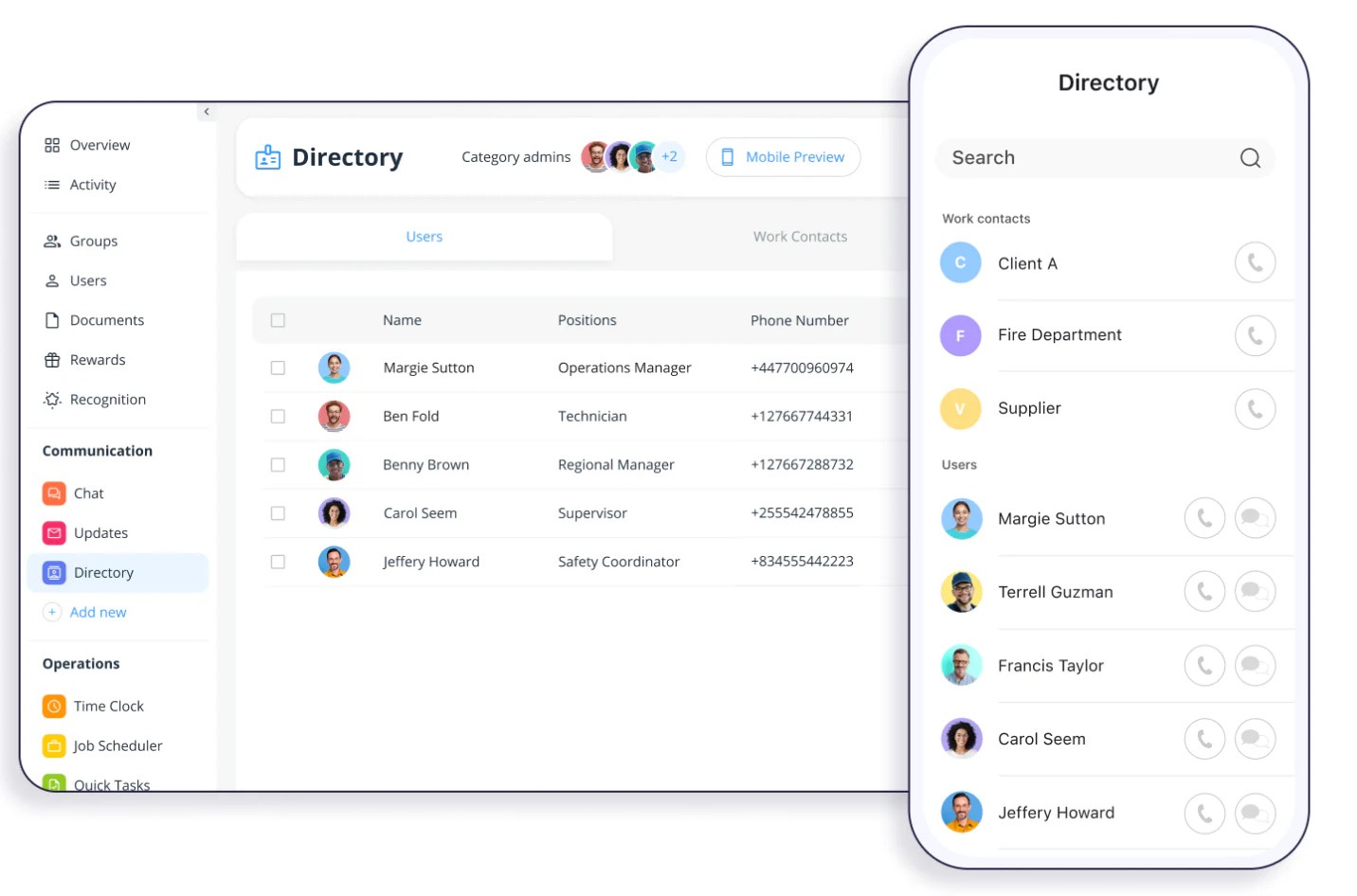Open Activity in the sidebar
Image resolution: width=1357 pixels, height=896 pixels.
(81, 185)
